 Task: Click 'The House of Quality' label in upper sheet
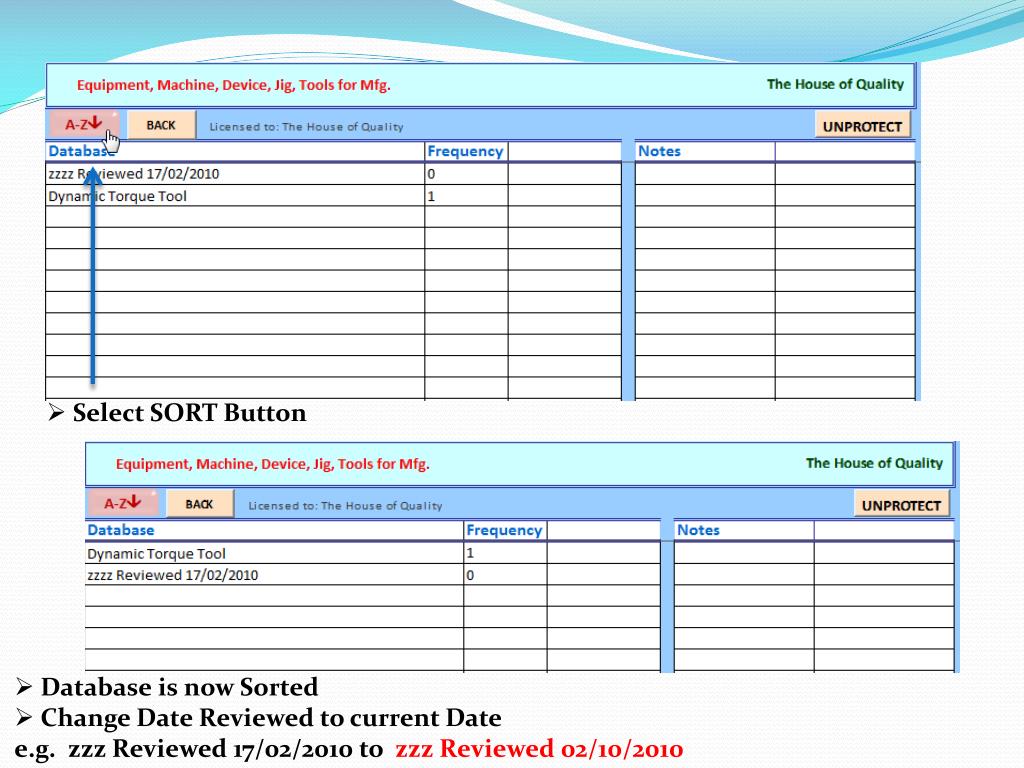pos(835,84)
